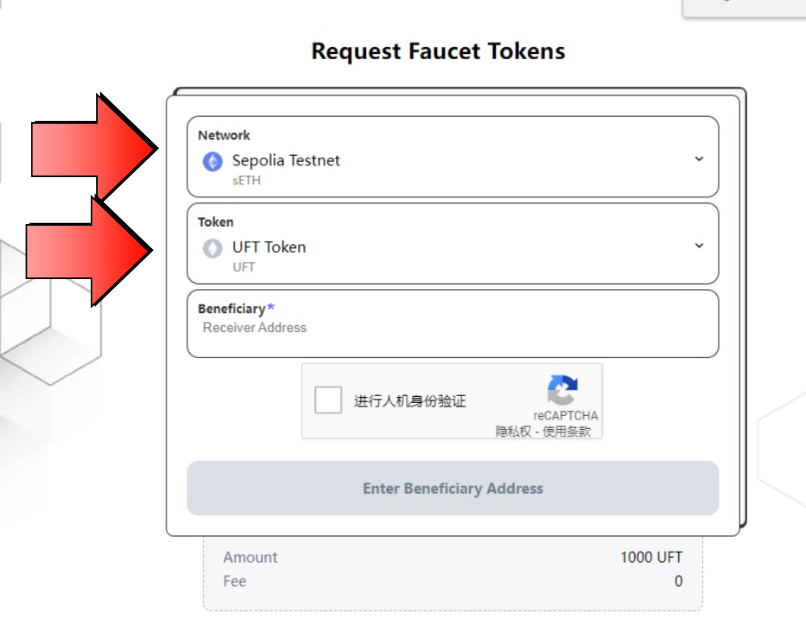Click the UFT Token coin icon
The image size is (806, 632).
coord(212,248)
